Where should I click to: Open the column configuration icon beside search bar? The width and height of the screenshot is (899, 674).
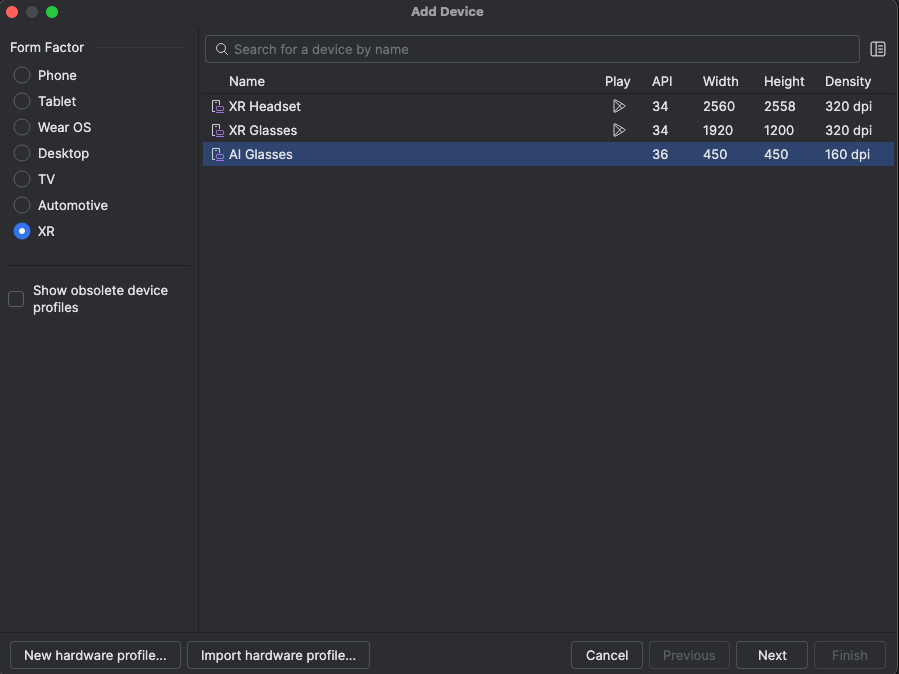878,49
